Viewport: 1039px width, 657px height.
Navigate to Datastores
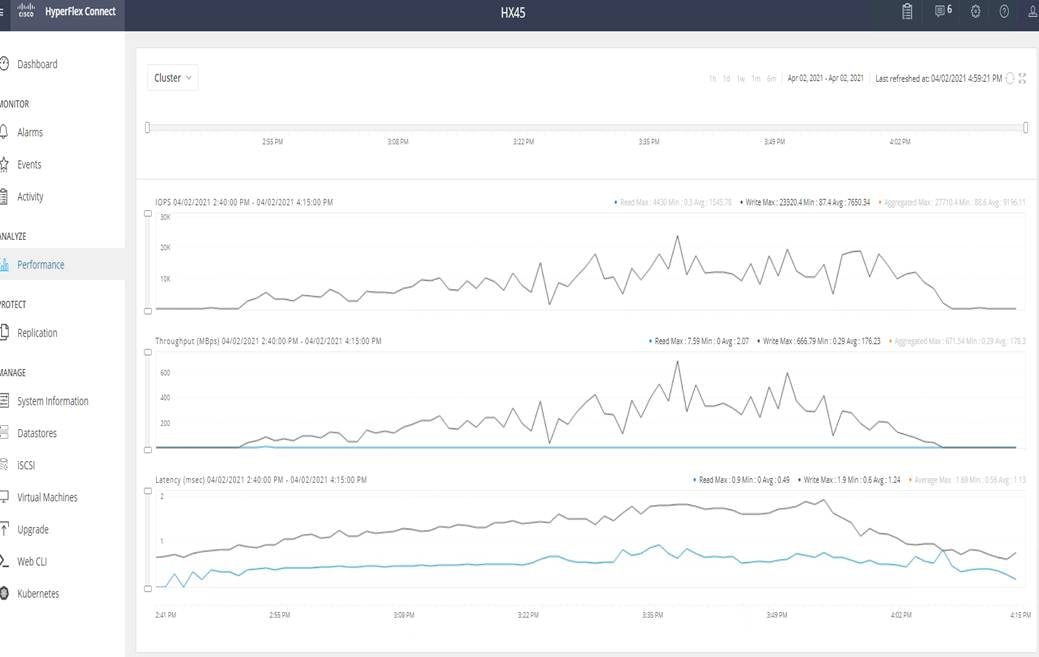click(x=37, y=433)
